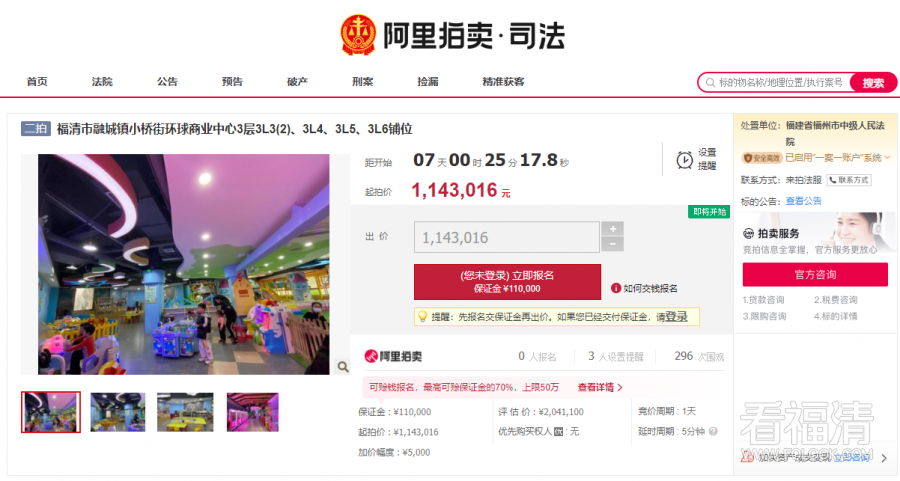Image resolution: width=900 pixels, height=481 pixels.
Task: Click the bid amount input field
Action: tap(507, 237)
